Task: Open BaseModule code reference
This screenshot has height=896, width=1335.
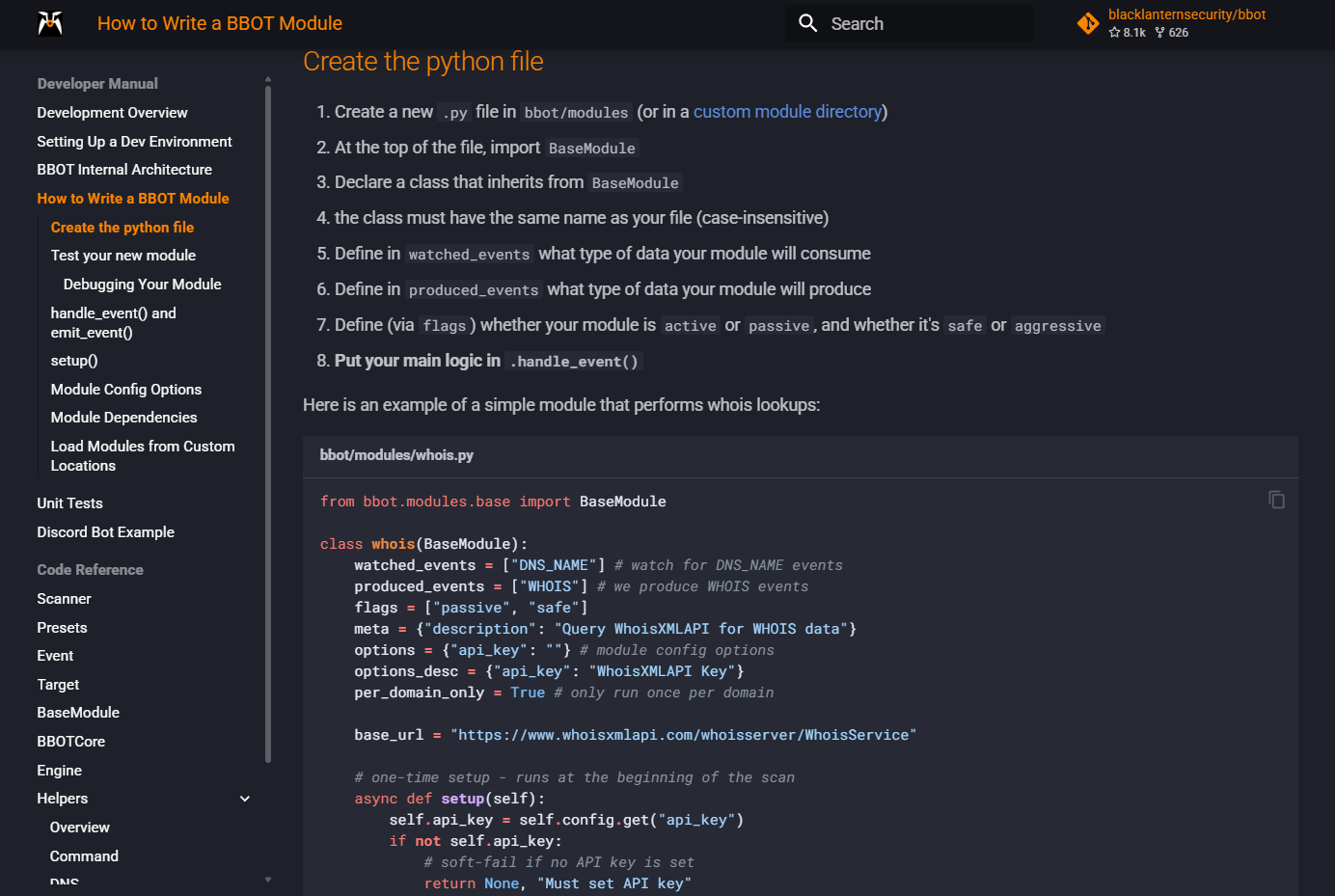Action: point(78,713)
